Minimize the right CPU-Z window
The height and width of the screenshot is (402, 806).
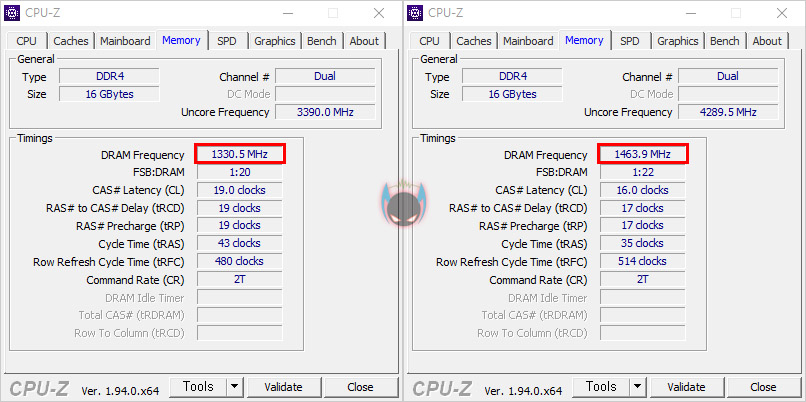691,13
